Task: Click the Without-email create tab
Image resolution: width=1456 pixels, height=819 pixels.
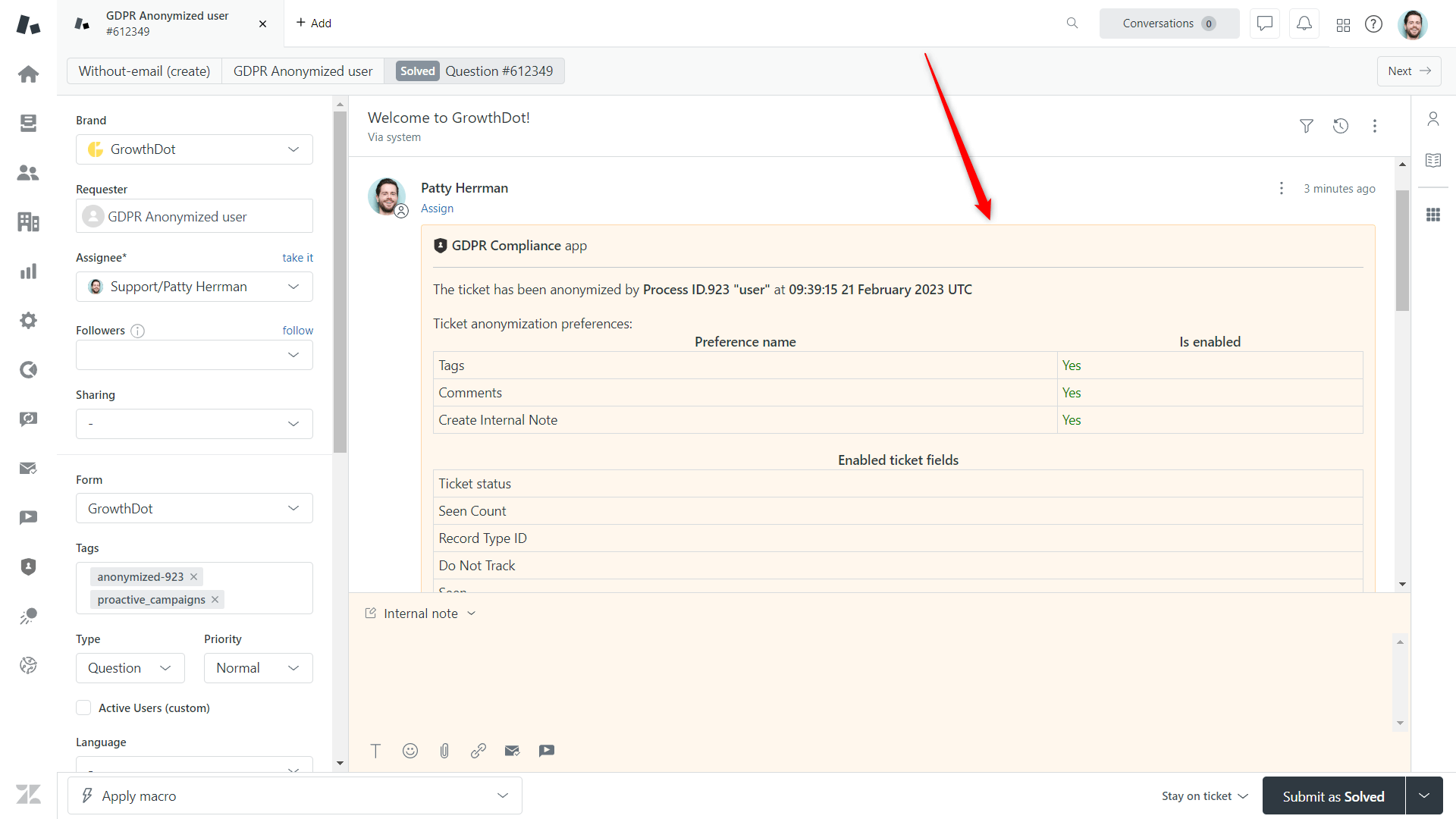Action: click(145, 71)
